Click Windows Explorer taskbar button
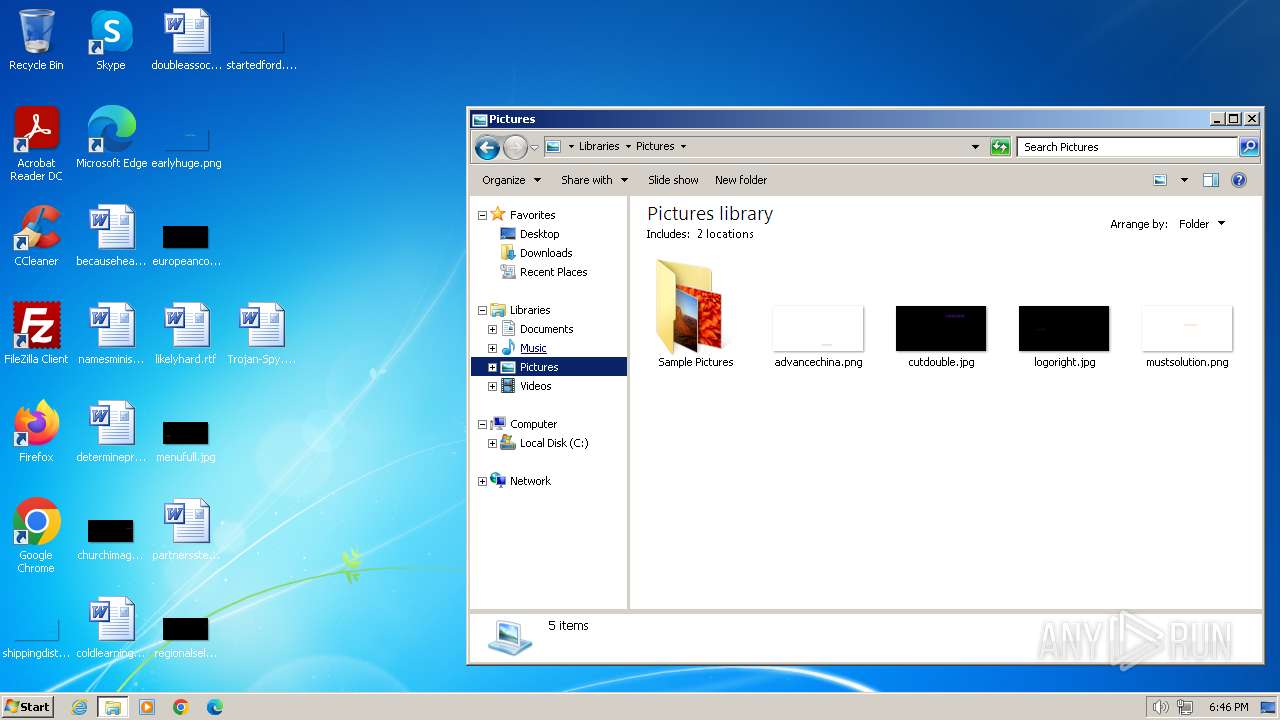 point(113,707)
